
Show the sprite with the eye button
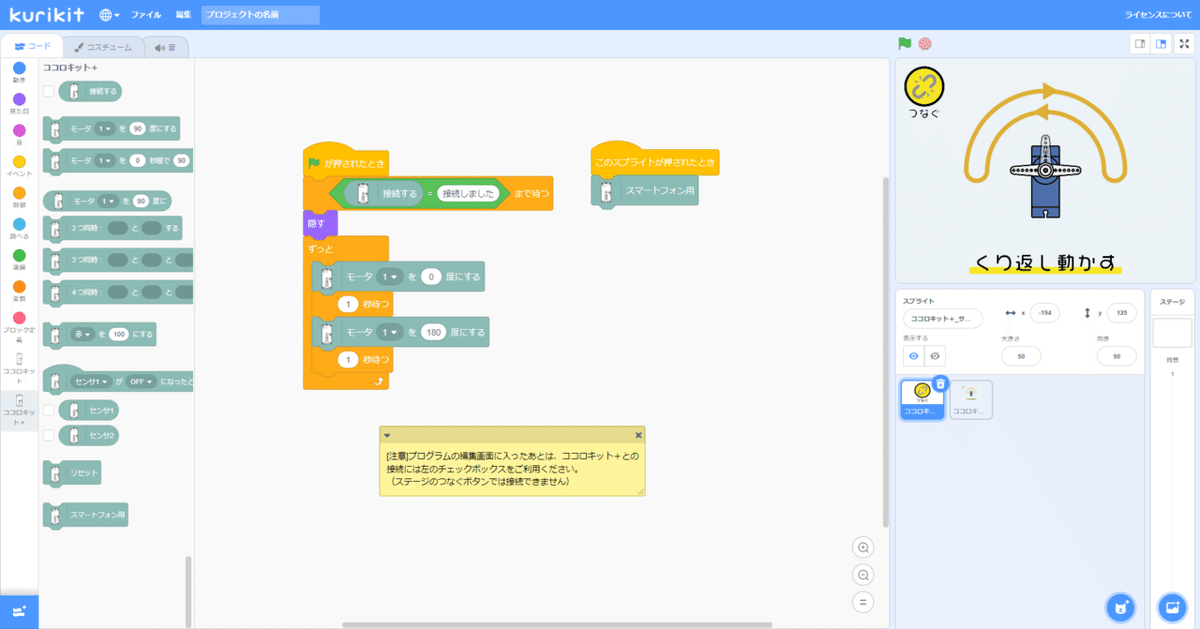(x=913, y=355)
